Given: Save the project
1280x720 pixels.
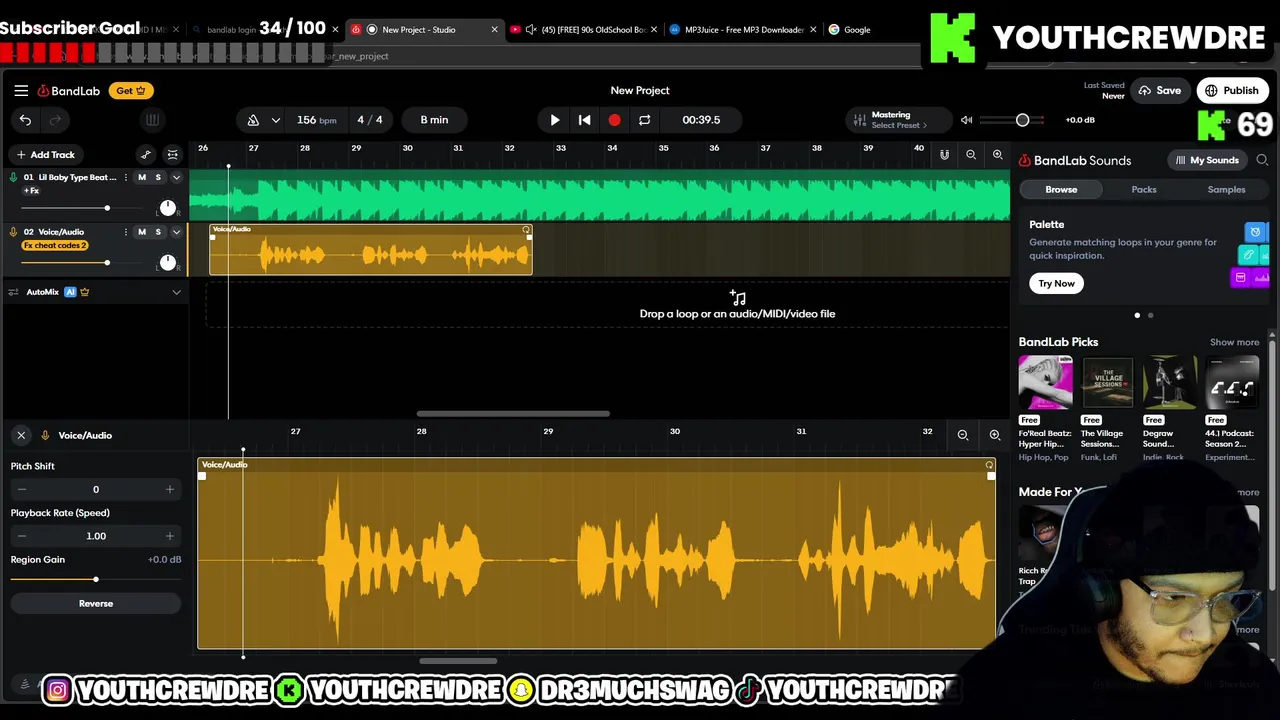Looking at the screenshot, I should [1159, 91].
